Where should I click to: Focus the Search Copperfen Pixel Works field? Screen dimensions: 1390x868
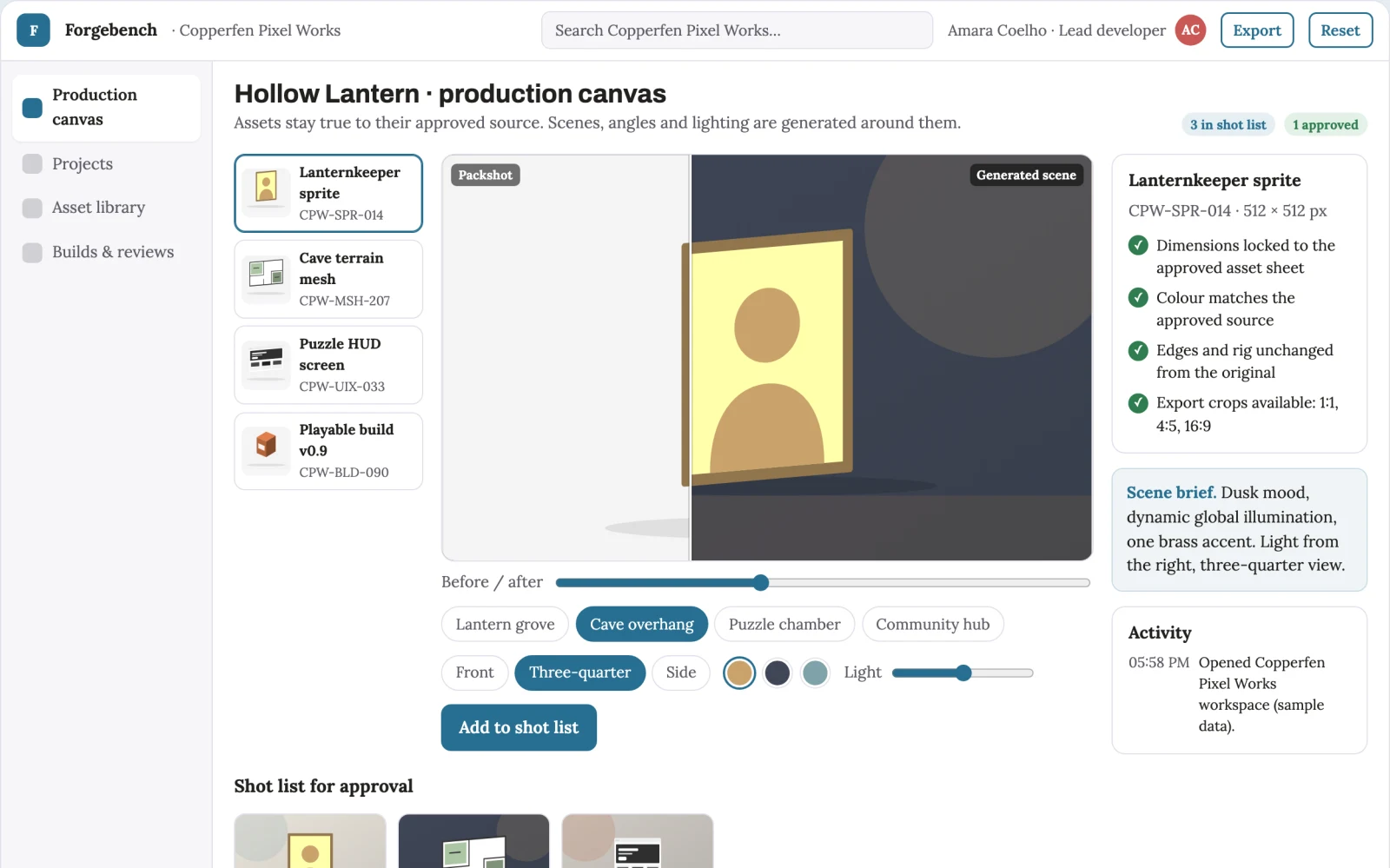point(737,30)
